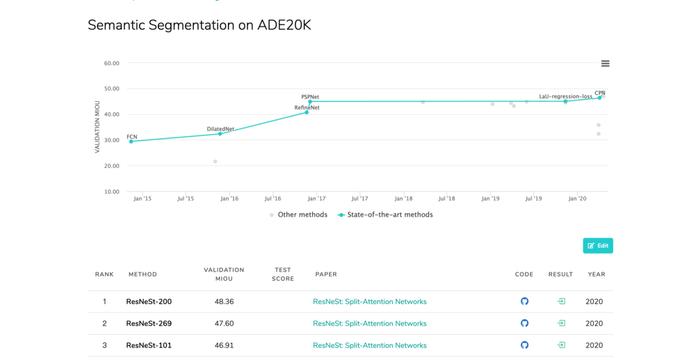Screen dimensions: 700x360
Task: Open GitHub code icon for ResNeSt-269
Action: pyautogui.click(x=525, y=323)
